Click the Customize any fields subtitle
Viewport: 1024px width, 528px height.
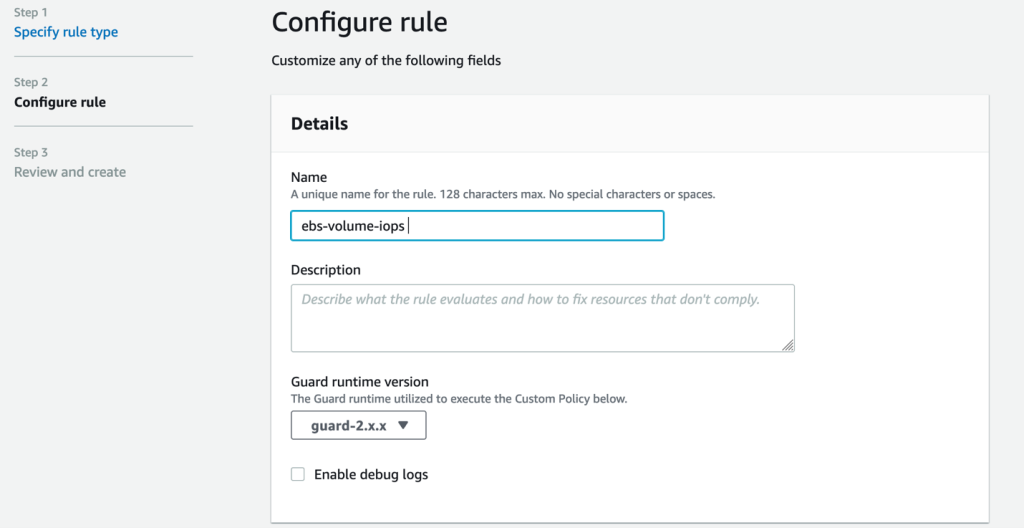(386, 61)
